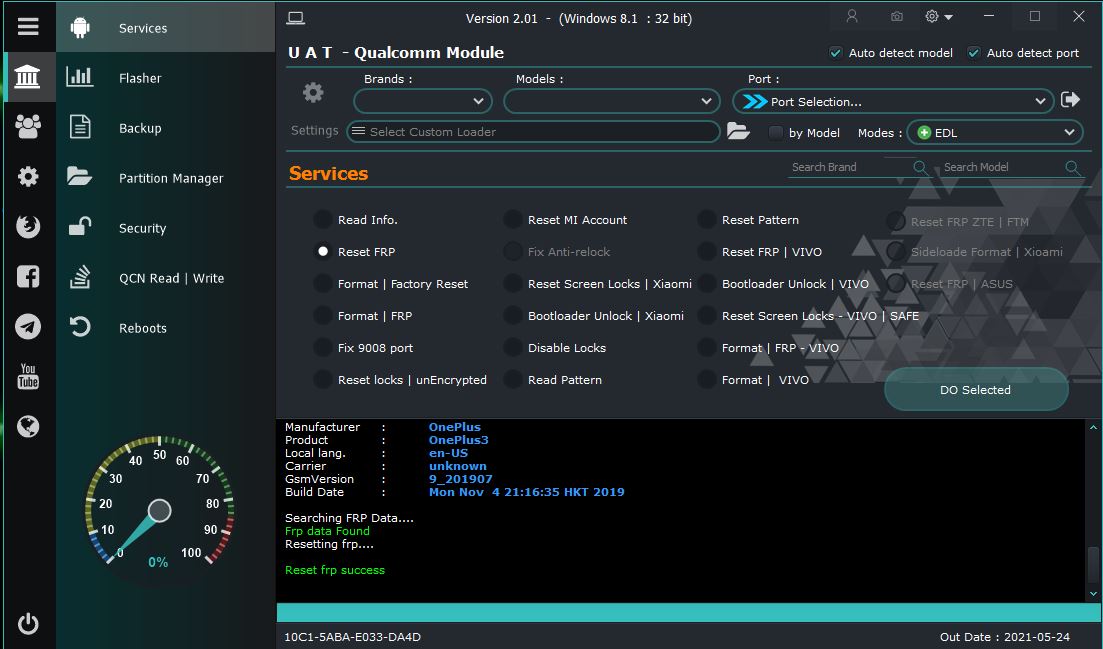
Task: Select Read Info. radio option
Action: tap(322, 219)
